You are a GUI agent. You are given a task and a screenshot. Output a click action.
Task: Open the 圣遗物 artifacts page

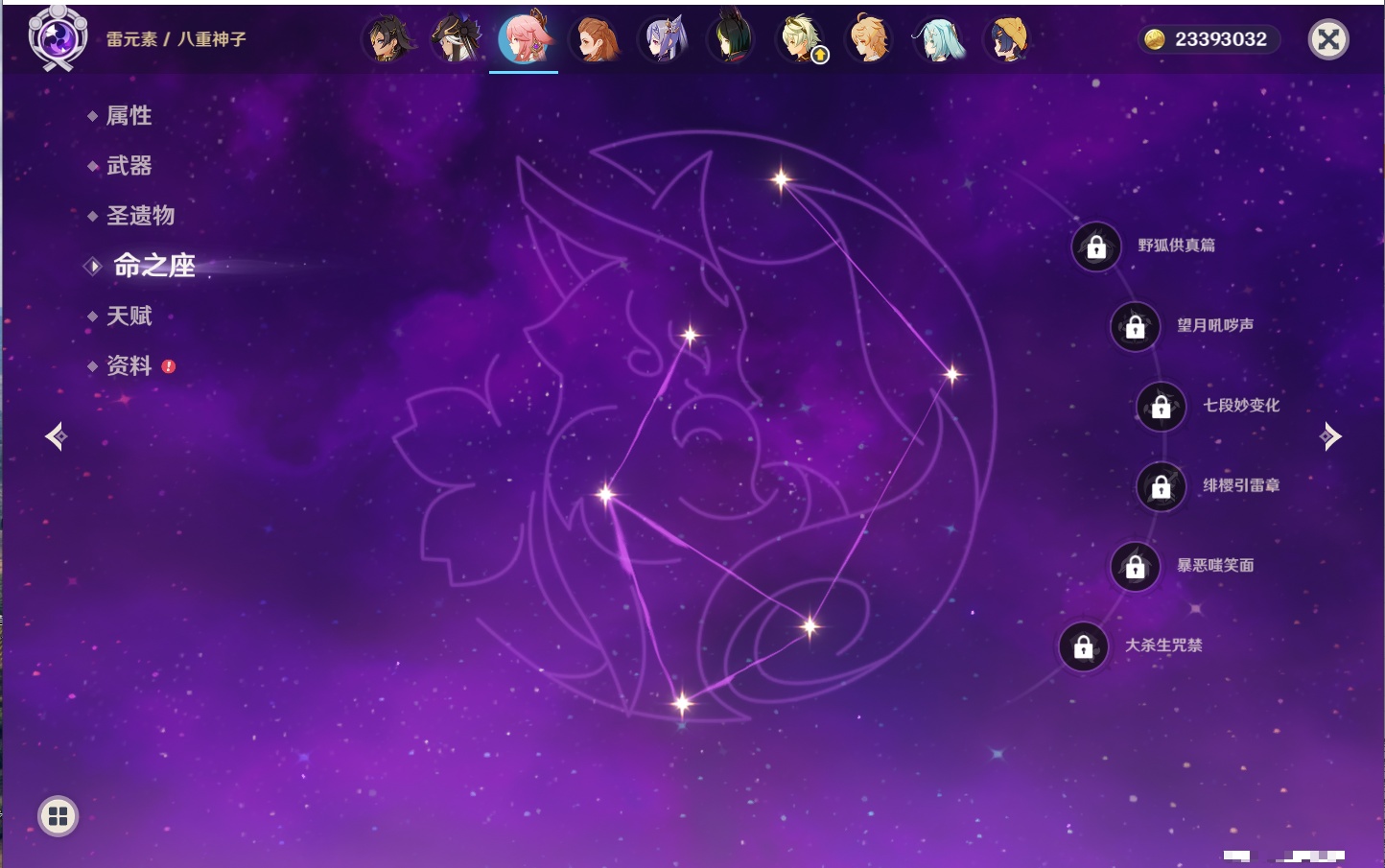coord(140,216)
